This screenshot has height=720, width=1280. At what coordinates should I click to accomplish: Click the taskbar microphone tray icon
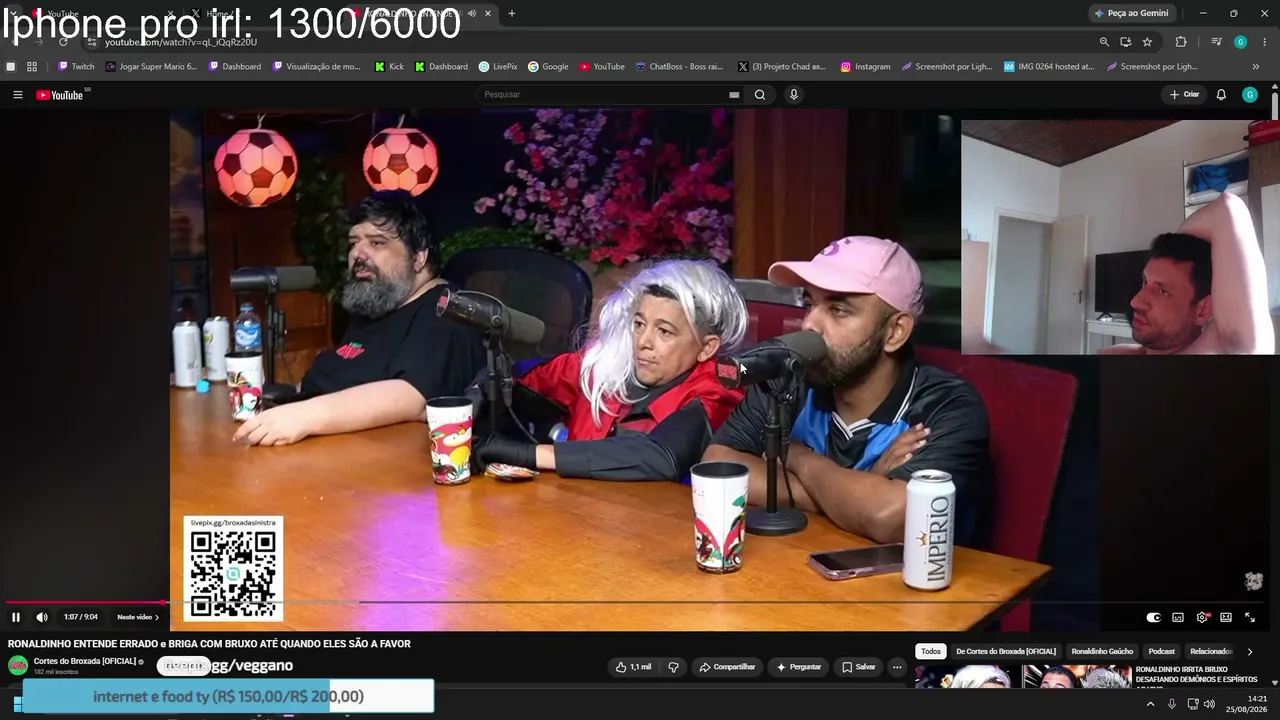click(1172, 705)
